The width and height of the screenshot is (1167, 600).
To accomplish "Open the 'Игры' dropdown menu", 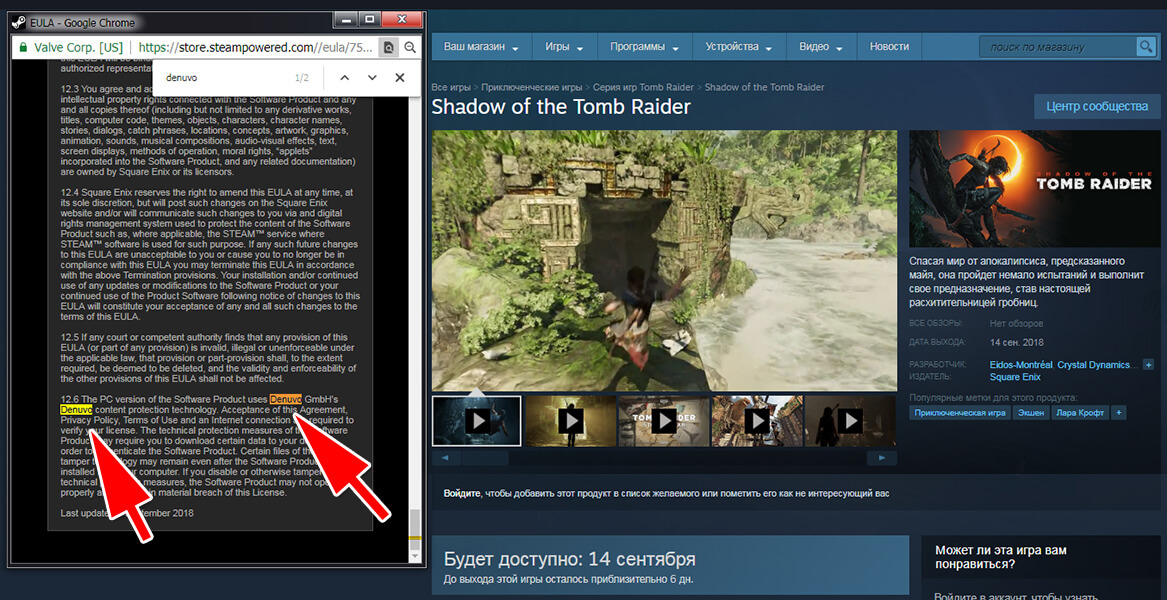I will 564,46.
